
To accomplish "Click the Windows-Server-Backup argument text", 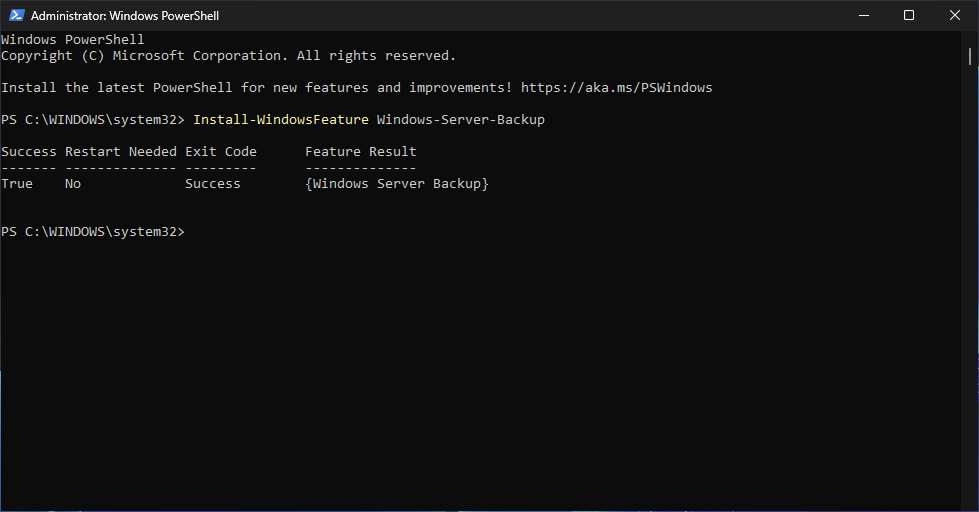I will tap(460, 120).
